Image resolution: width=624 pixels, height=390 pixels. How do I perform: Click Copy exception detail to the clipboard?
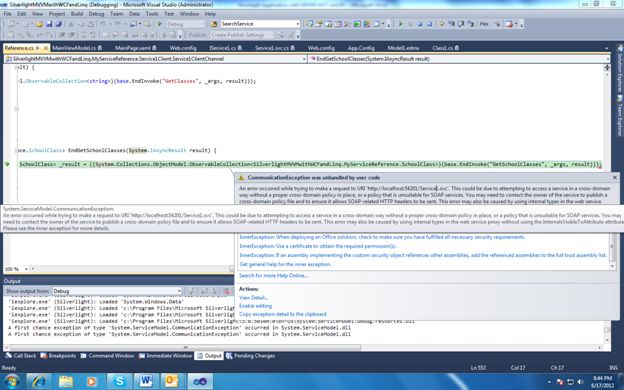pyautogui.click(x=283, y=314)
